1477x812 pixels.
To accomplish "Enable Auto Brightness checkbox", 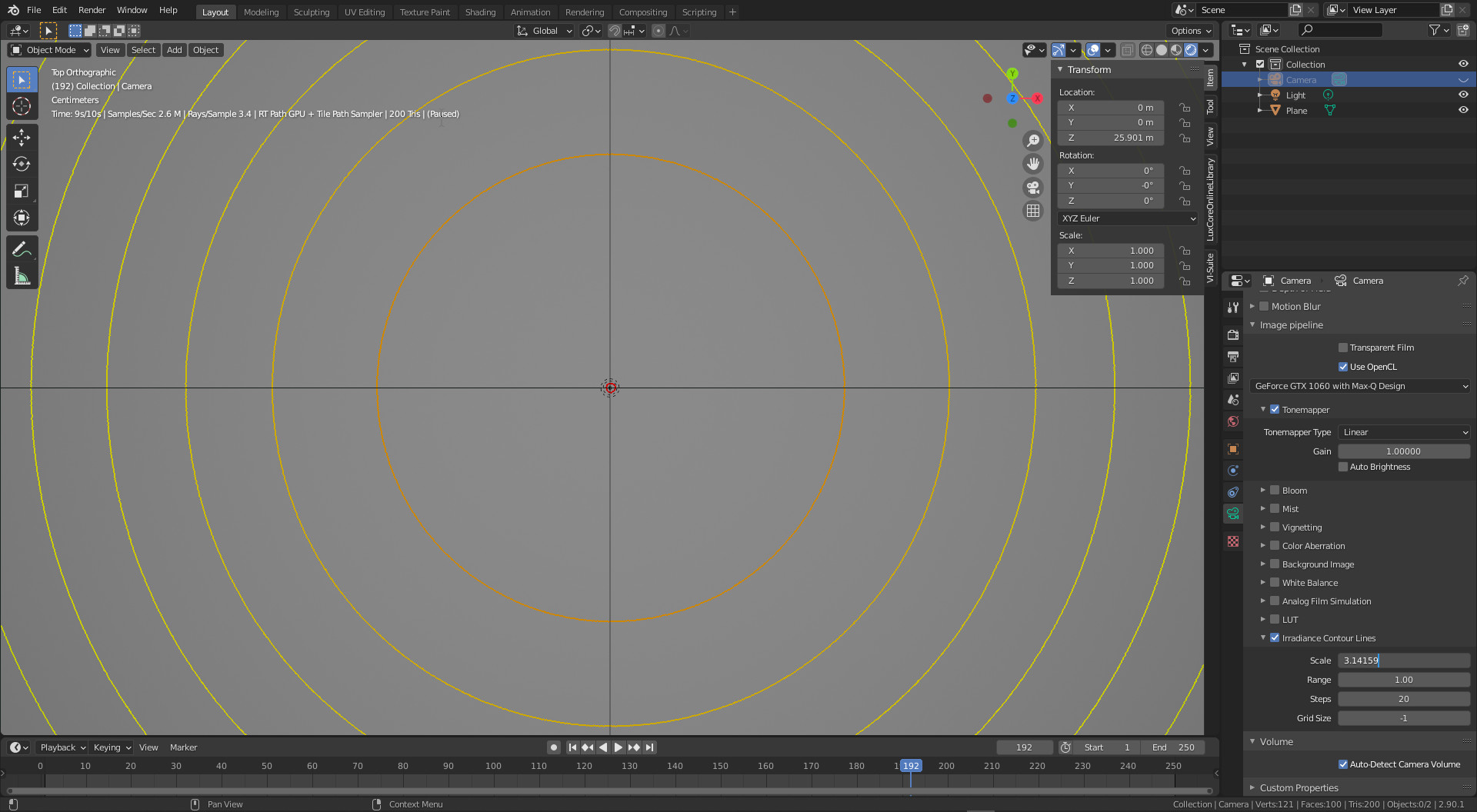I will click(1343, 467).
